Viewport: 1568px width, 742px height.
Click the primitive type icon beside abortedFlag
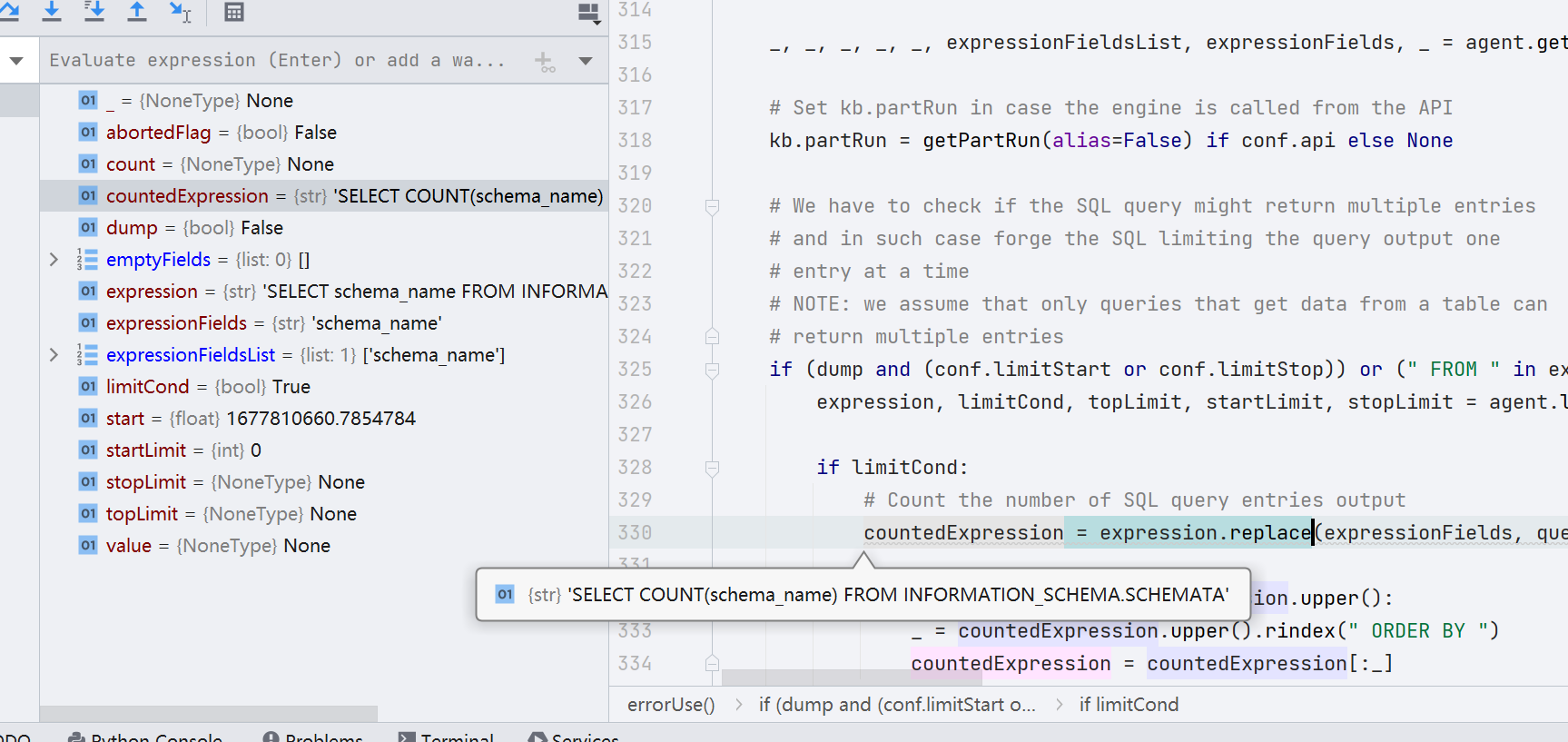tap(88, 133)
